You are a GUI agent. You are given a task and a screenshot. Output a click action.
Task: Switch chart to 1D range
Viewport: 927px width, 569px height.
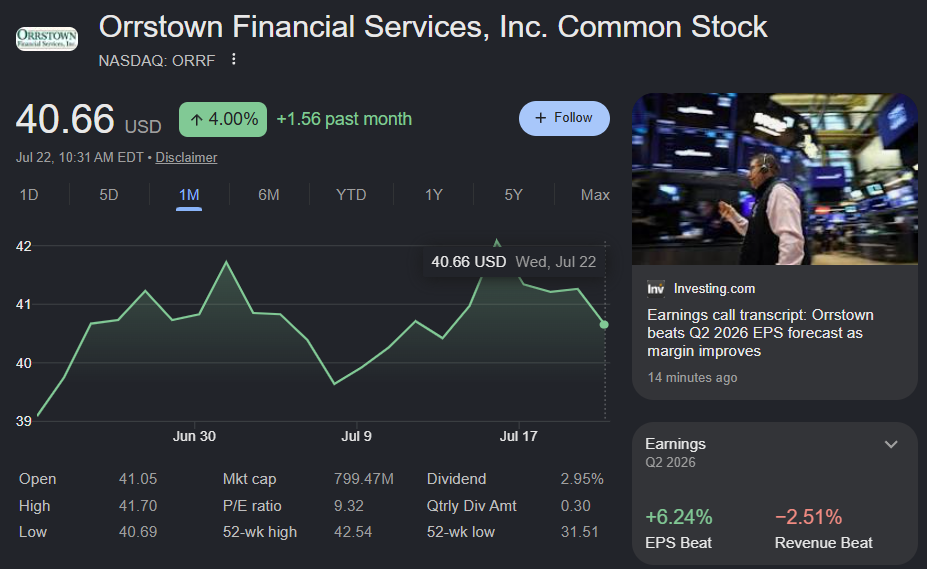(x=29, y=195)
